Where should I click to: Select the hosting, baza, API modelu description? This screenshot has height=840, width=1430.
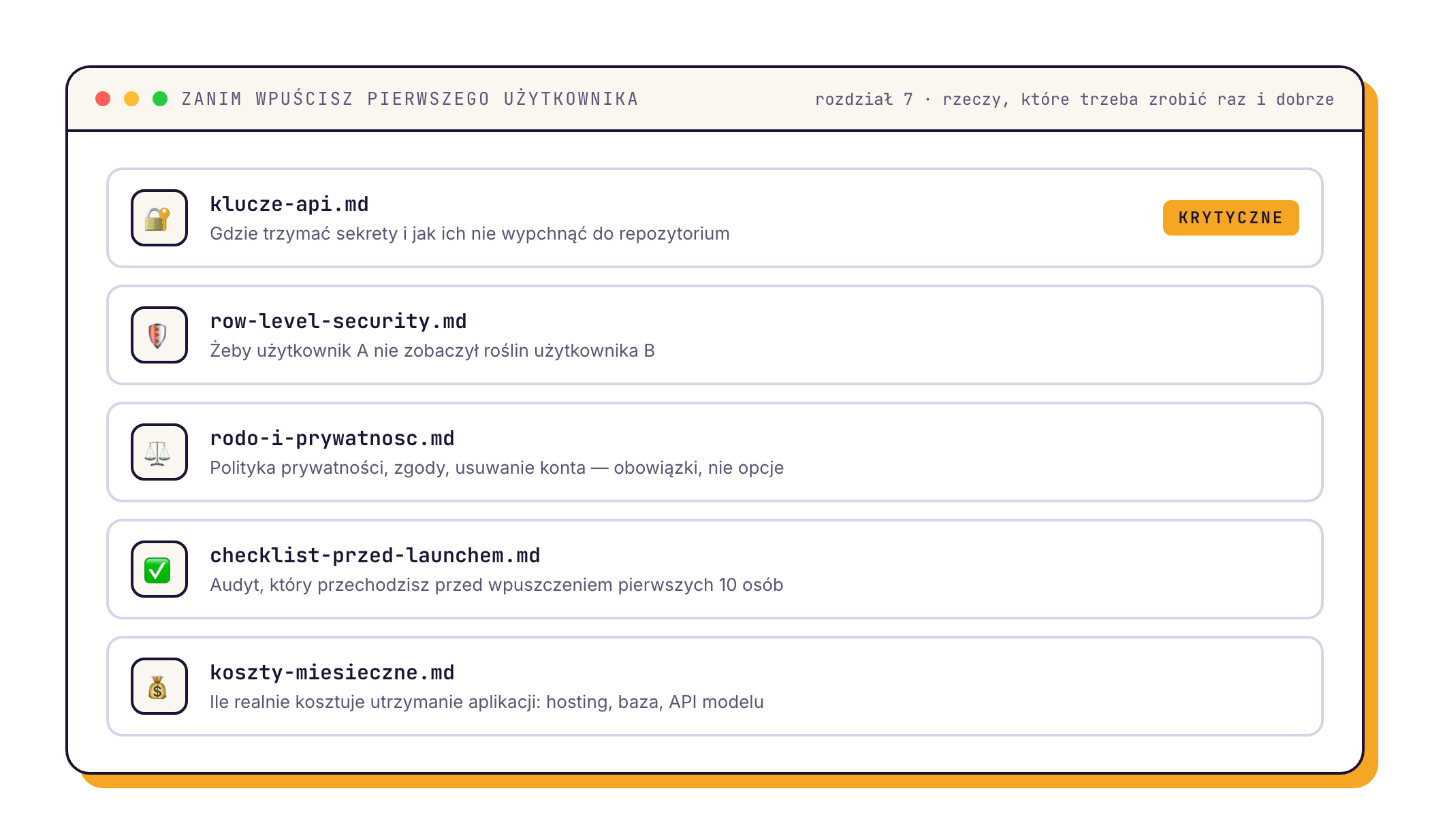tap(487, 702)
